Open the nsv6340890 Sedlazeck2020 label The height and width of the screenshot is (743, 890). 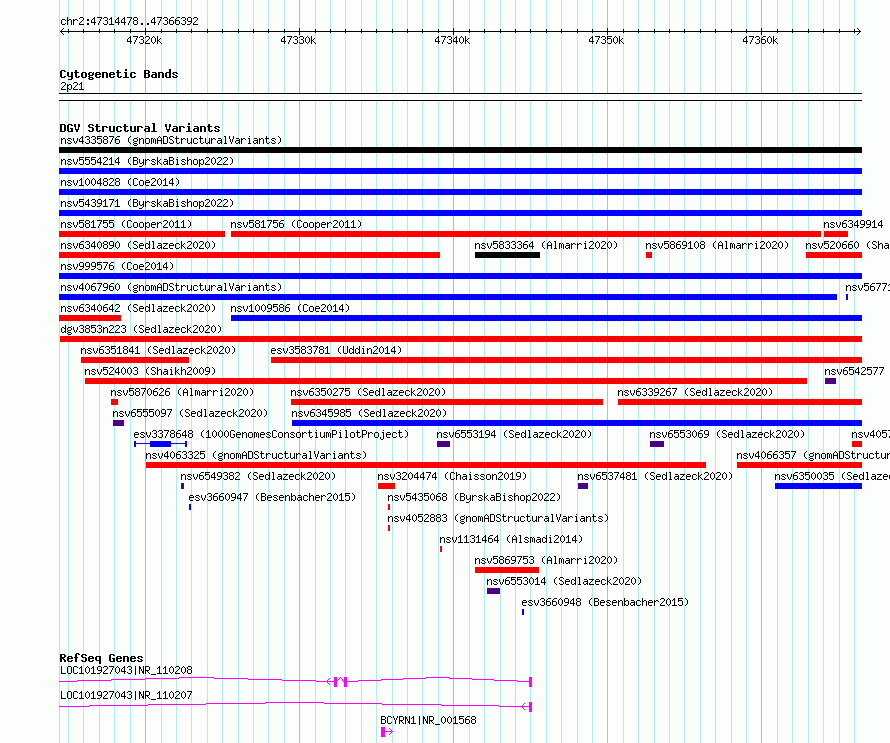pyautogui.click(x=138, y=245)
